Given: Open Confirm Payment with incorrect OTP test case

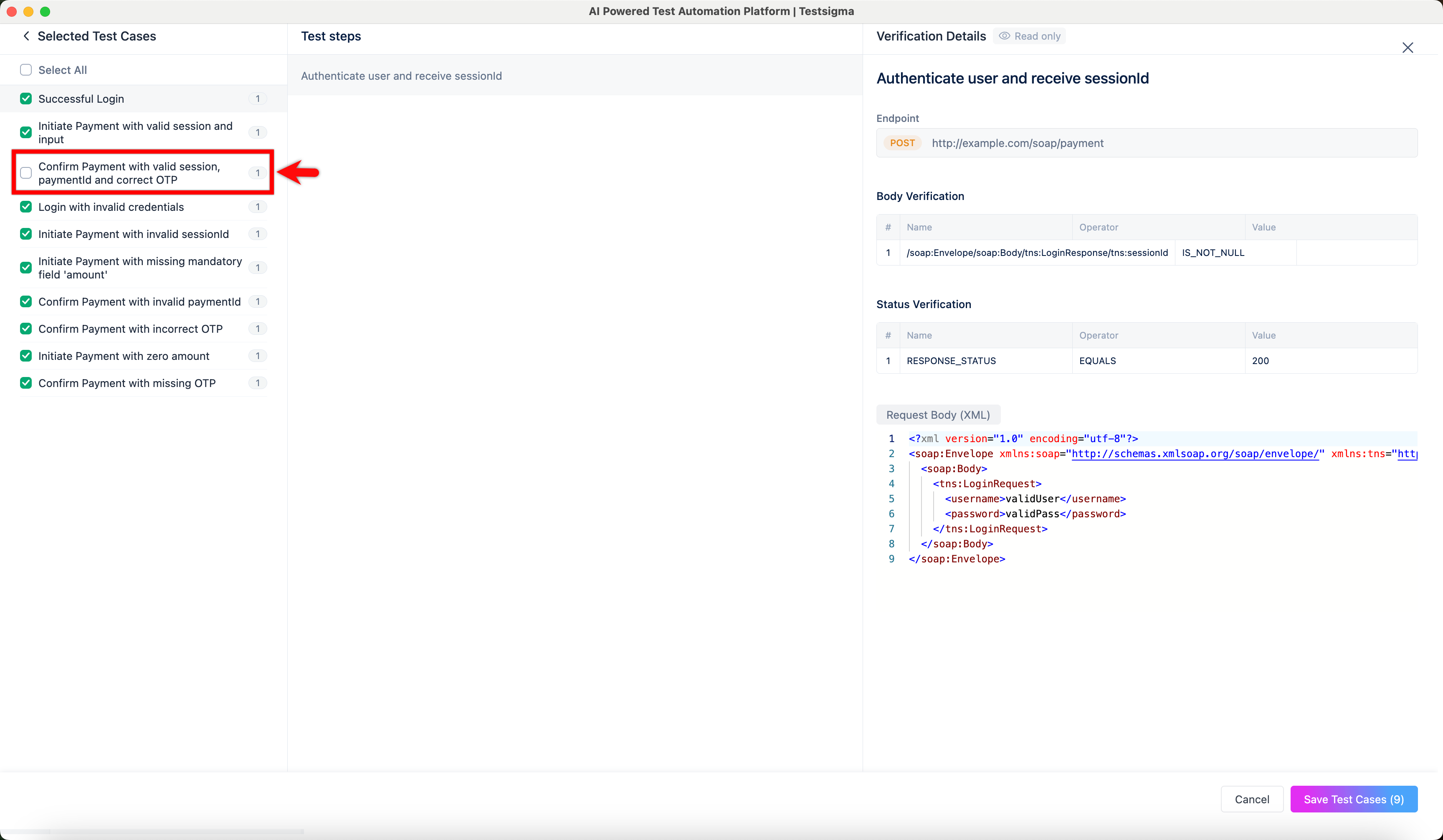Looking at the screenshot, I should point(130,329).
